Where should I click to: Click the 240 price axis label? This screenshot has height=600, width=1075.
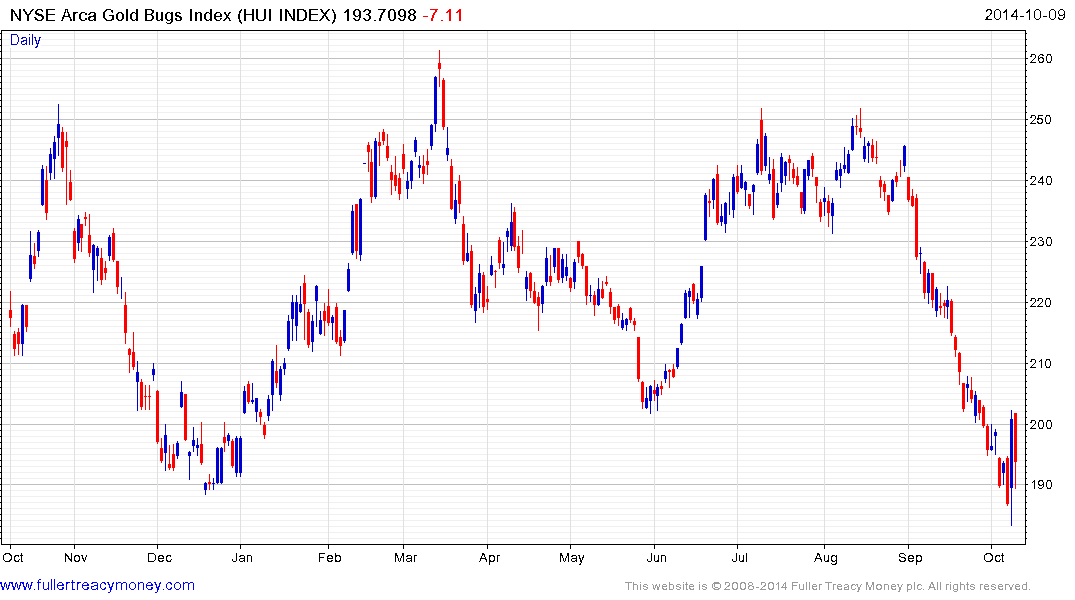pos(1041,181)
